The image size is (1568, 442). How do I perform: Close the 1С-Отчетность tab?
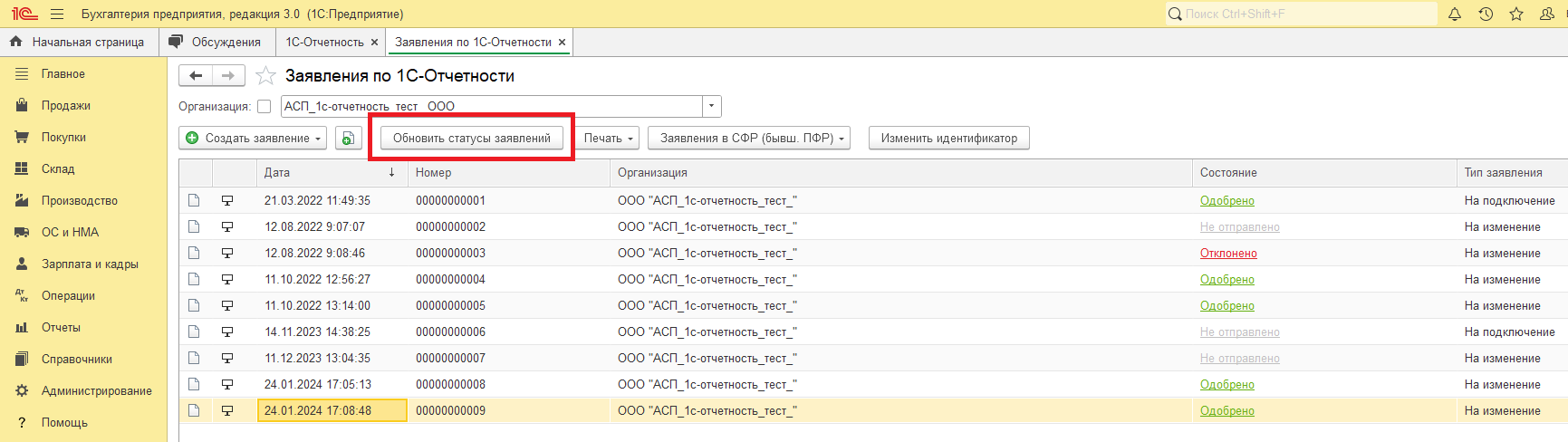[x=374, y=43]
